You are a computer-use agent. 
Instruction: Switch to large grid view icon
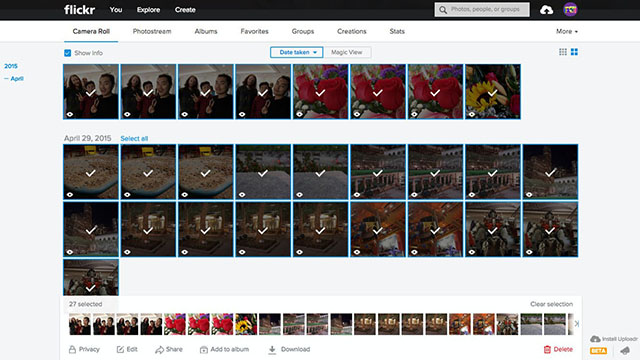pos(574,52)
